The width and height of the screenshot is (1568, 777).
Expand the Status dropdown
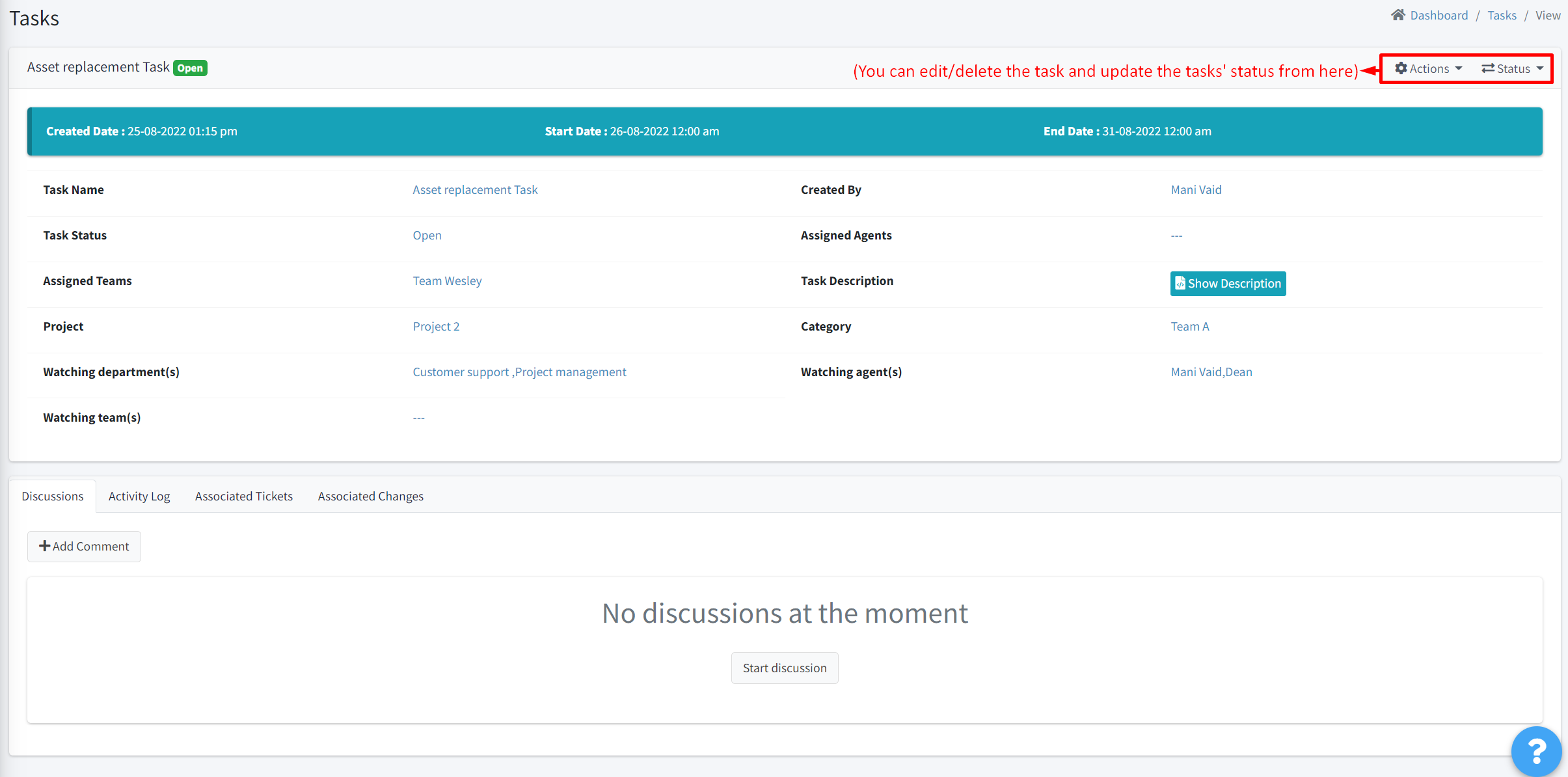click(1512, 68)
